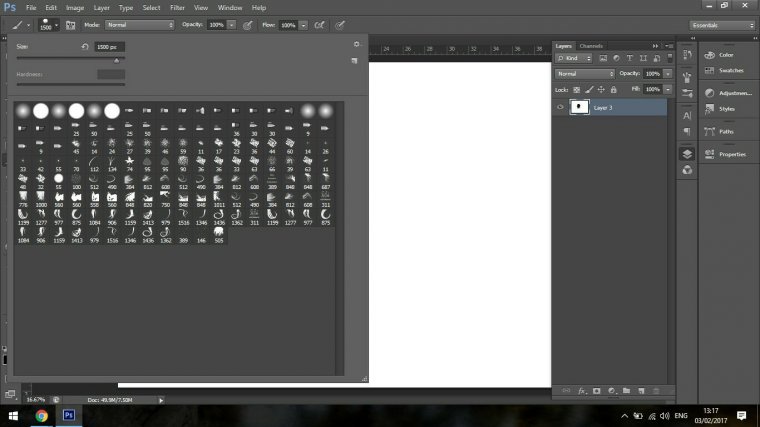Open the Styles panel
Image resolution: width=760 pixels, height=427 pixels.
[x=720, y=109]
